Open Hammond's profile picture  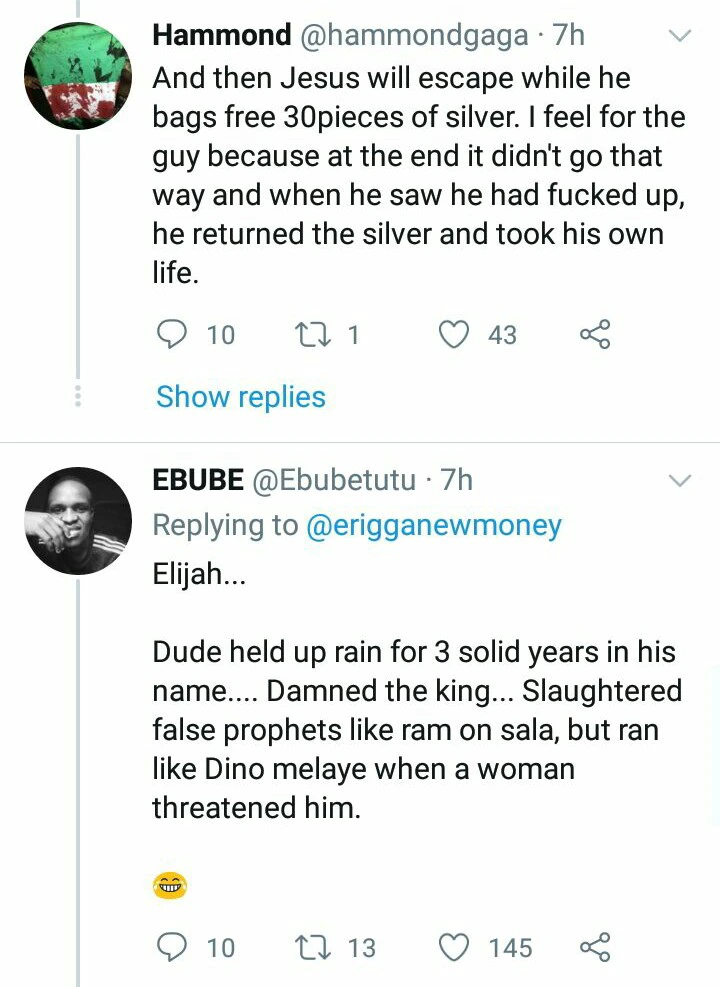click(x=77, y=78)
